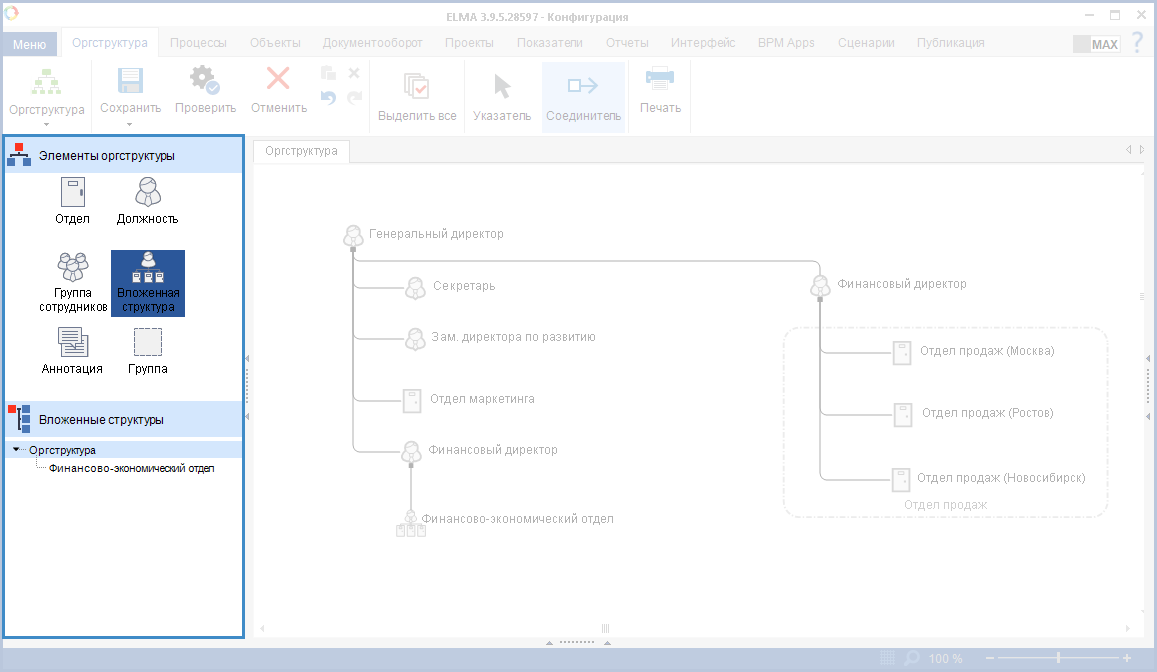Click the zoom slider handle
Screen dimensions: 1157x672
pyautogui.click(x=1058, y=657)
